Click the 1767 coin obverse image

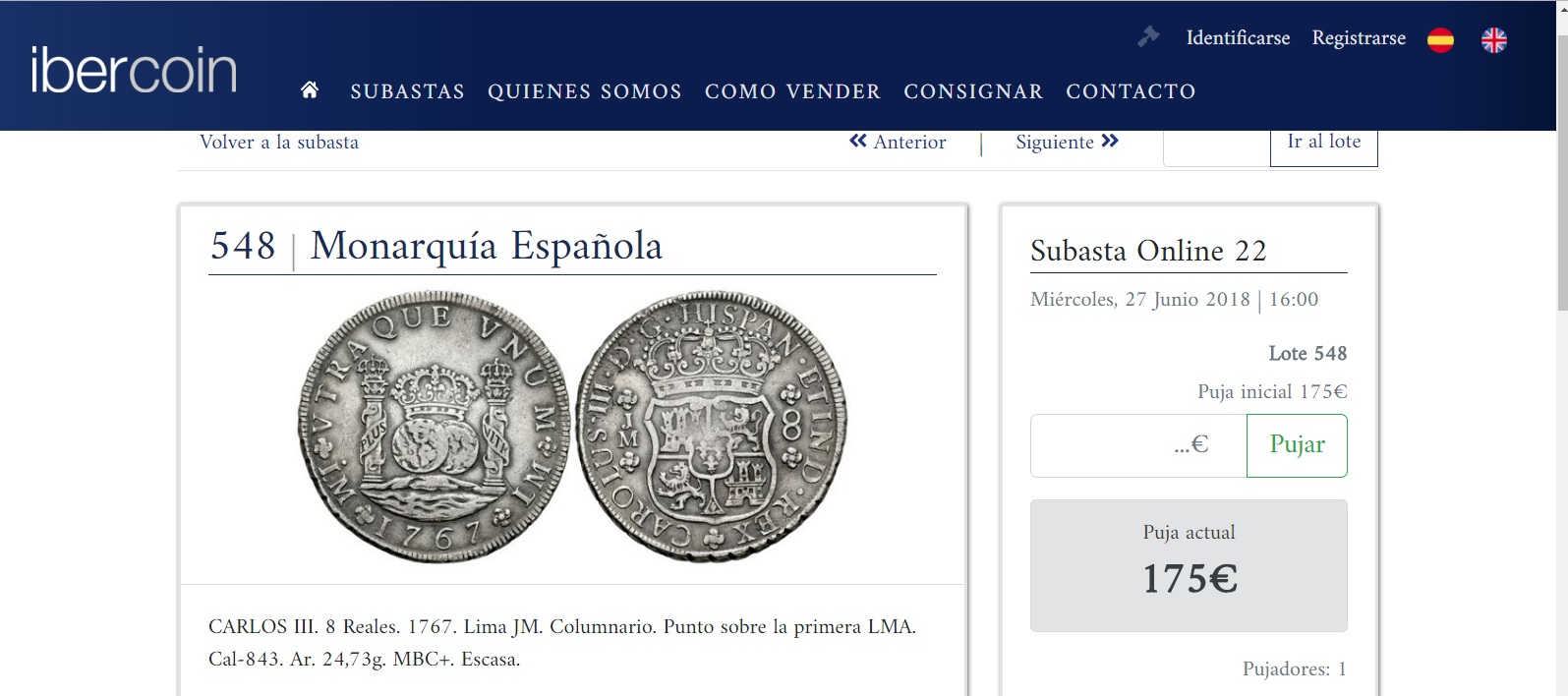click(434, 427)
